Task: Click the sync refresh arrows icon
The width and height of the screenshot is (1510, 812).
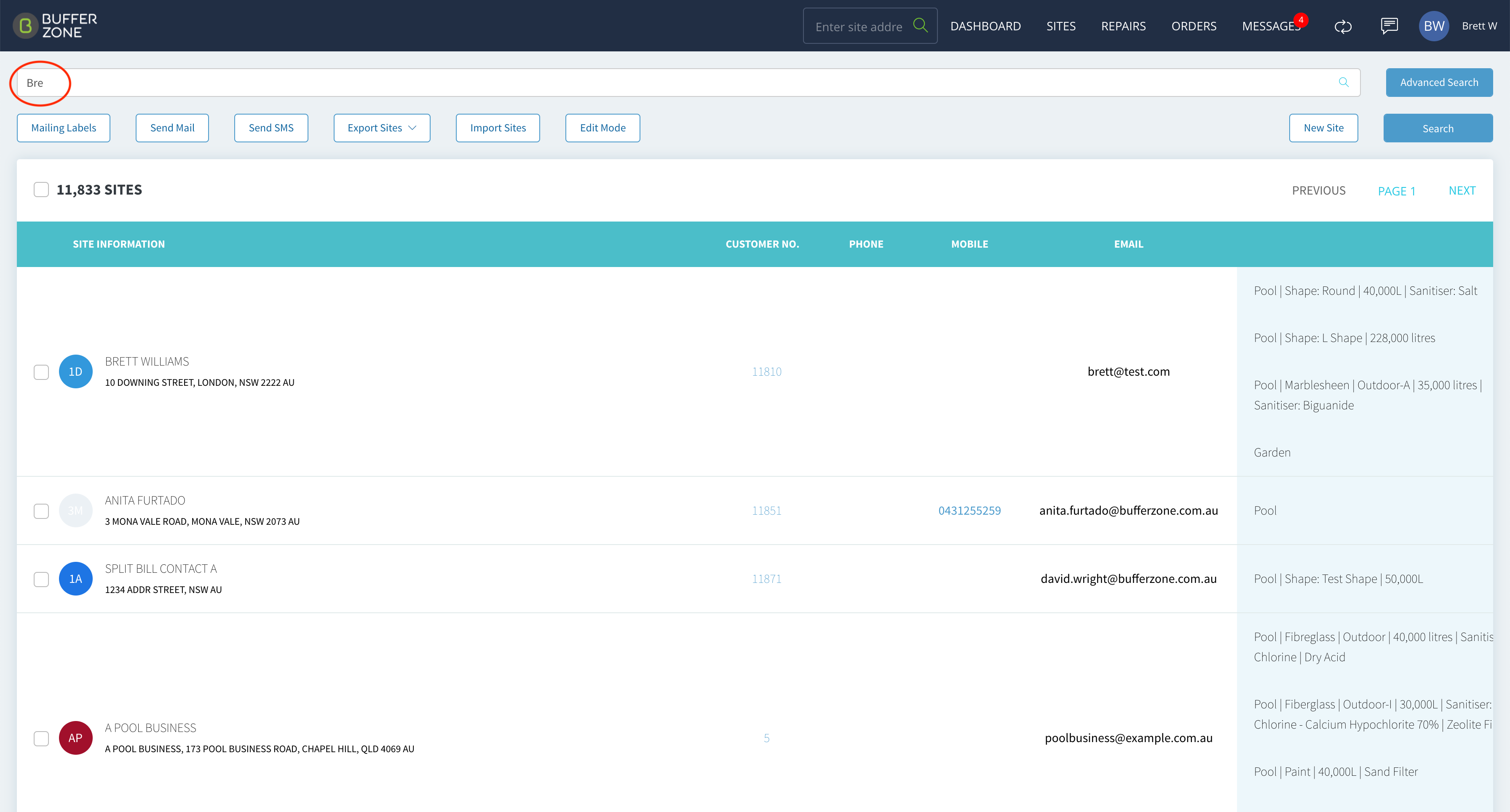Action: tap(1343, 27)
